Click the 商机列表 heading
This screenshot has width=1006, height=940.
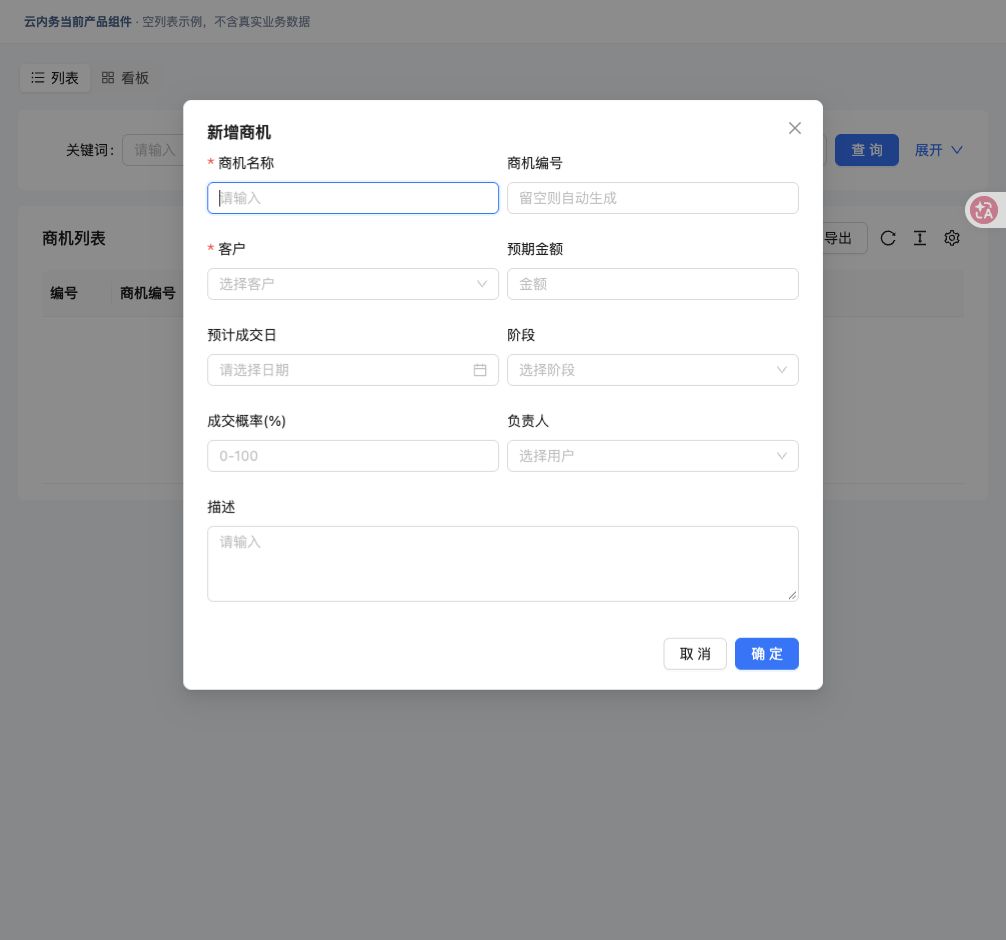(74, 239)
